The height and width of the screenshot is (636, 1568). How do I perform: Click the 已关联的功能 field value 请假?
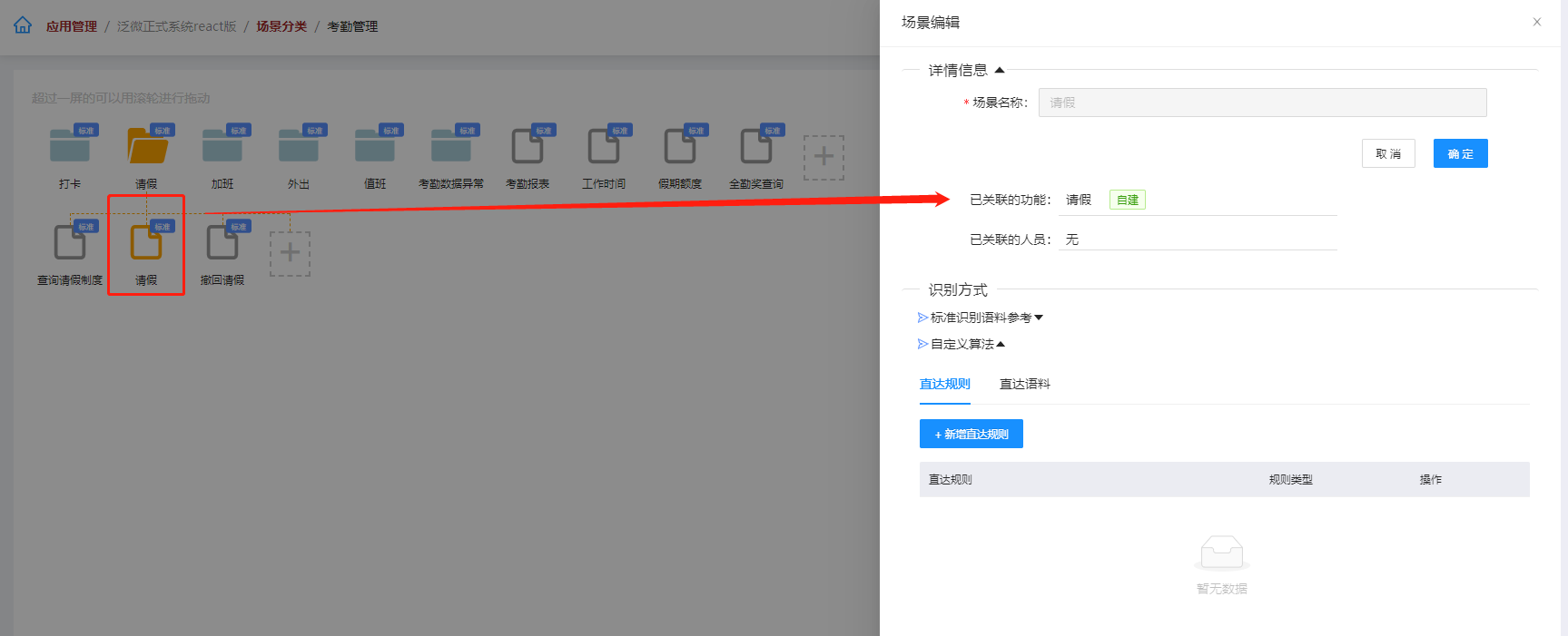pyautogui.click(x=1079, y=200)
